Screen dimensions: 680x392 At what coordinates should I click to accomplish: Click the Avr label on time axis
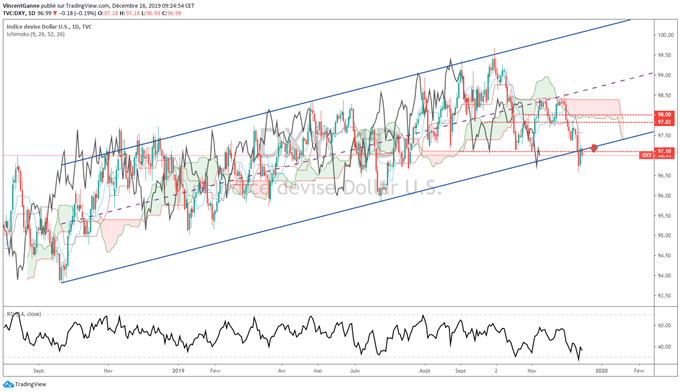282,371
